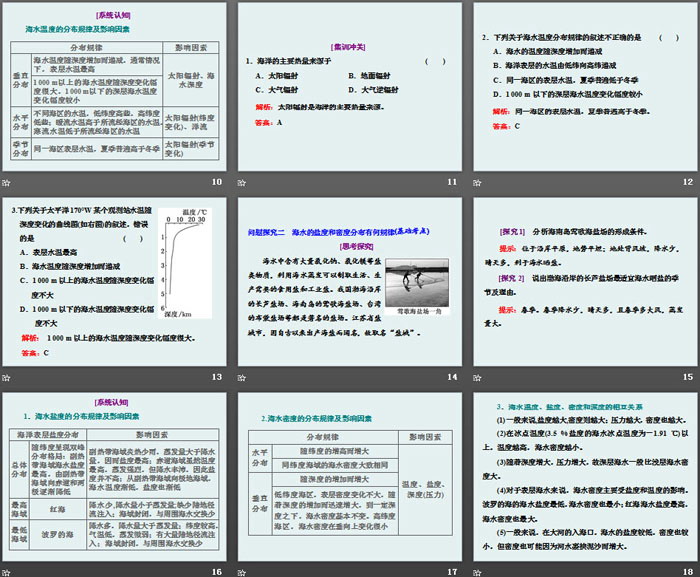Screen dimensions: 700x577
Task: Select slide 11 thumbnail about ocean heat source
Action: [x=350, y=85]
